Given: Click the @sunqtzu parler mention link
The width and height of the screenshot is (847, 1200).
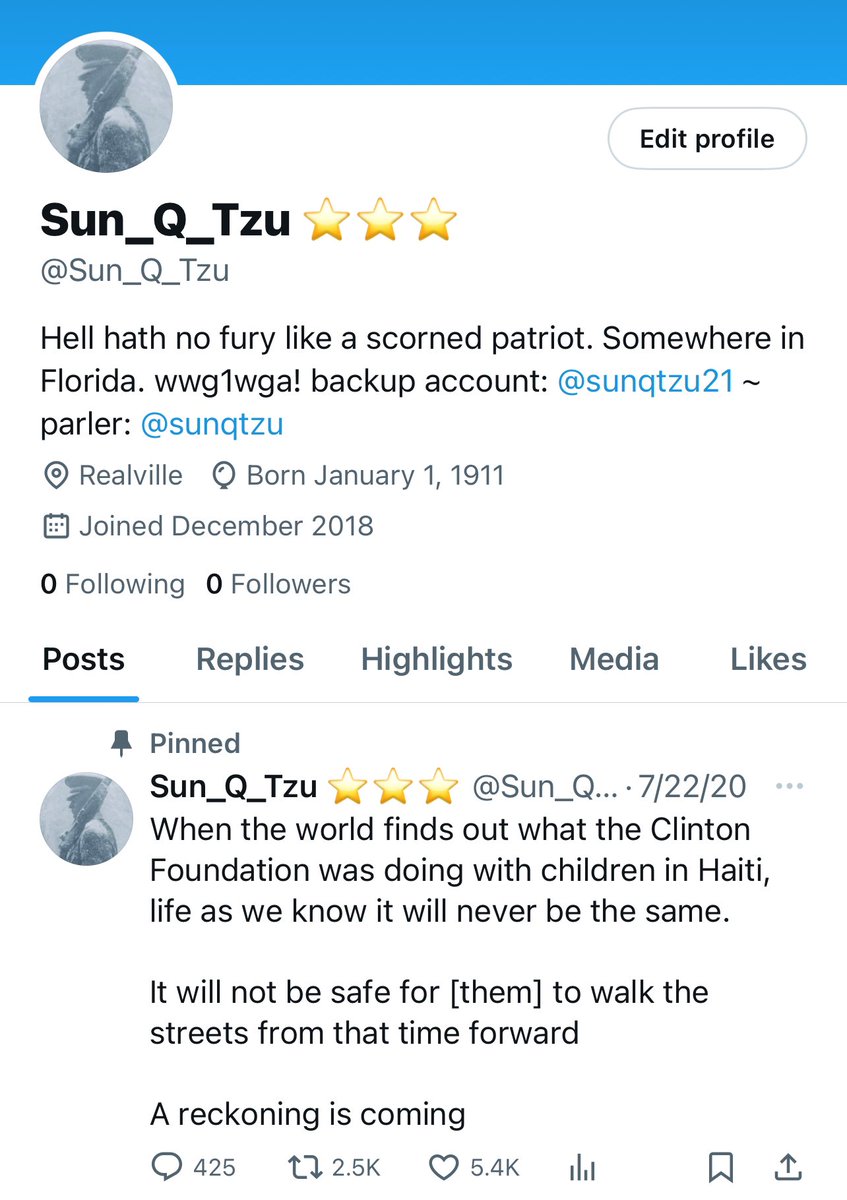Looking at the screenshot, I should pyautogui.click(x=212, y=424).
